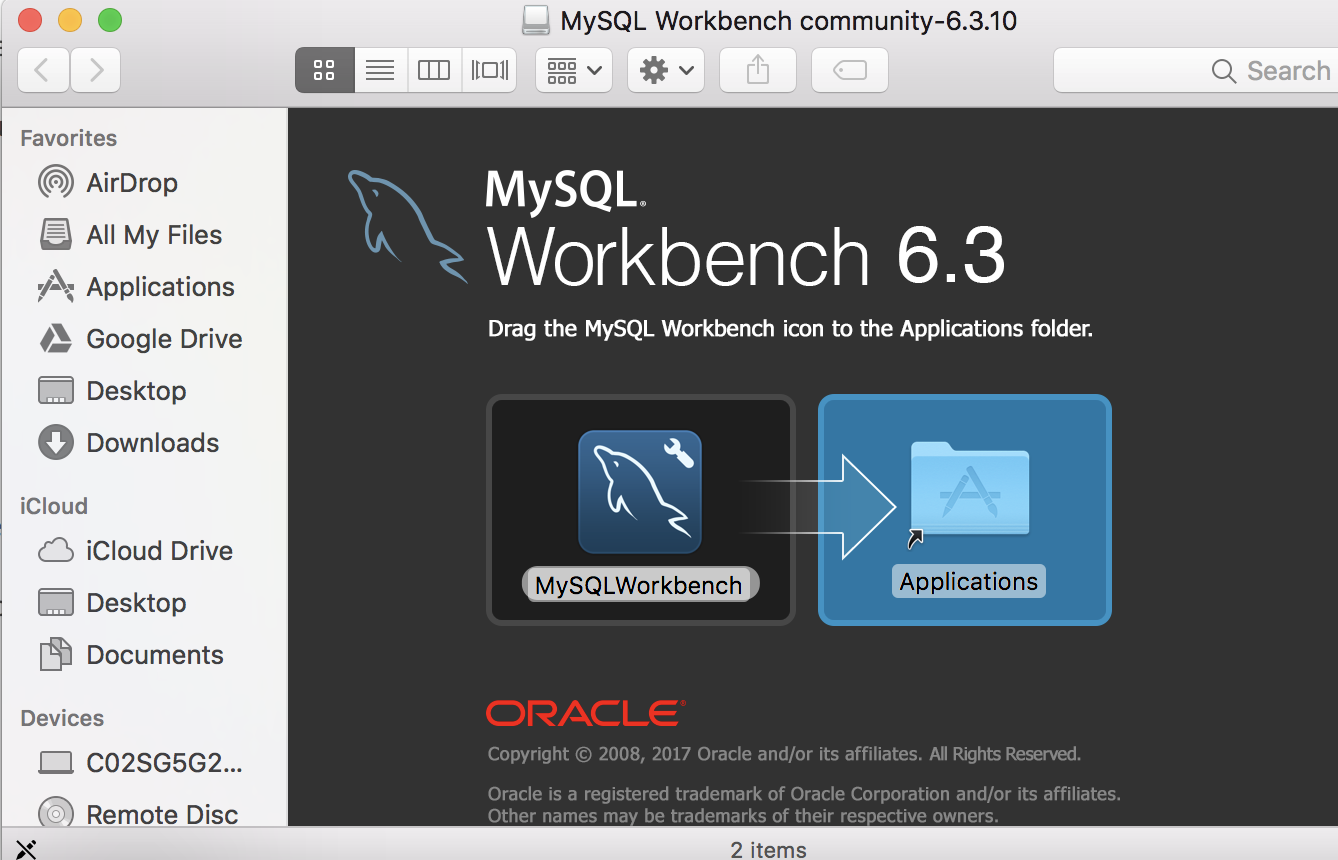This screenshot has height=860, width=1338.
Task: Switch to cover flow view
Action: click(x=489, y=70)
